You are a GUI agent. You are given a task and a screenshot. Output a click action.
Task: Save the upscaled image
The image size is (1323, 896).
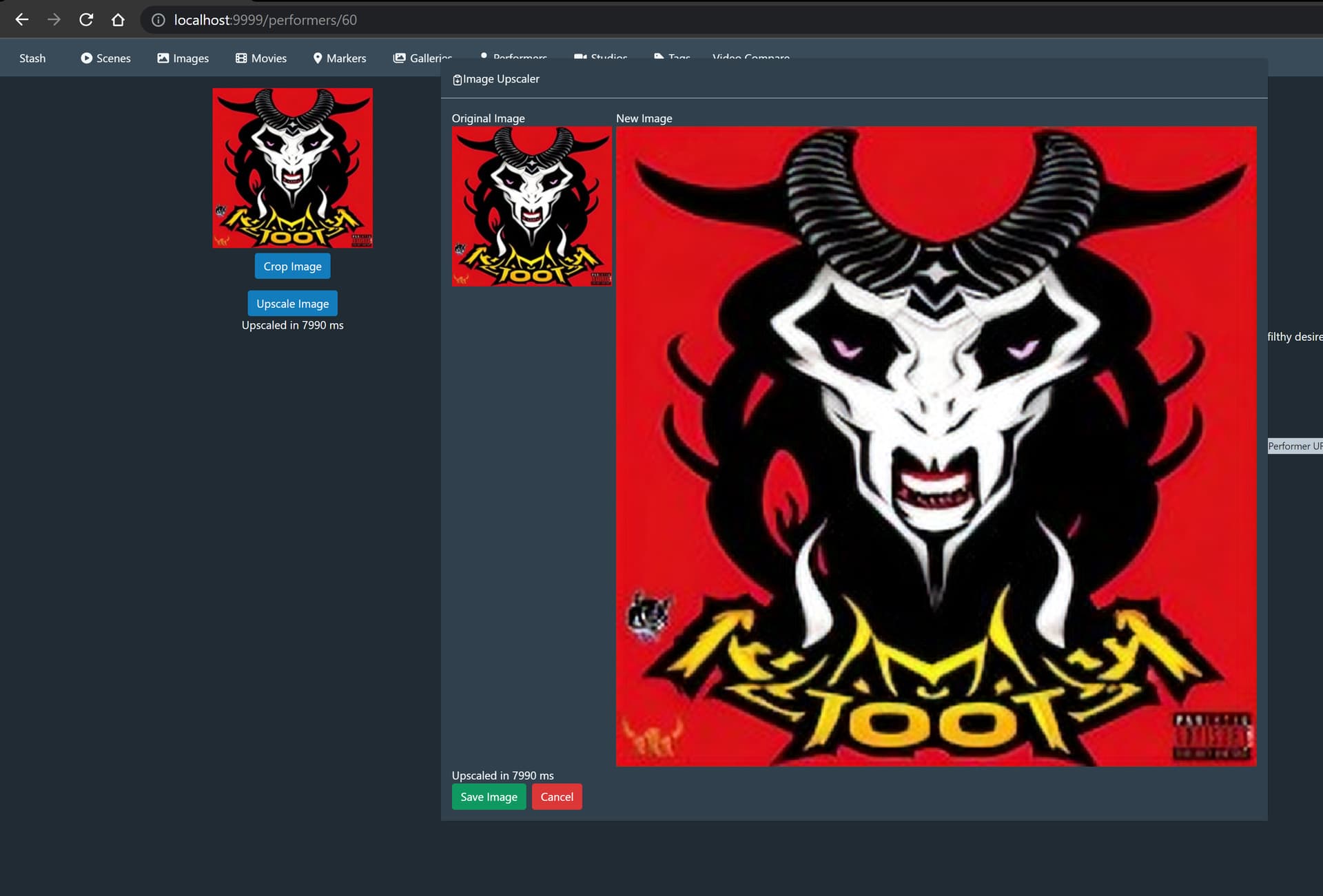[489, 797]
